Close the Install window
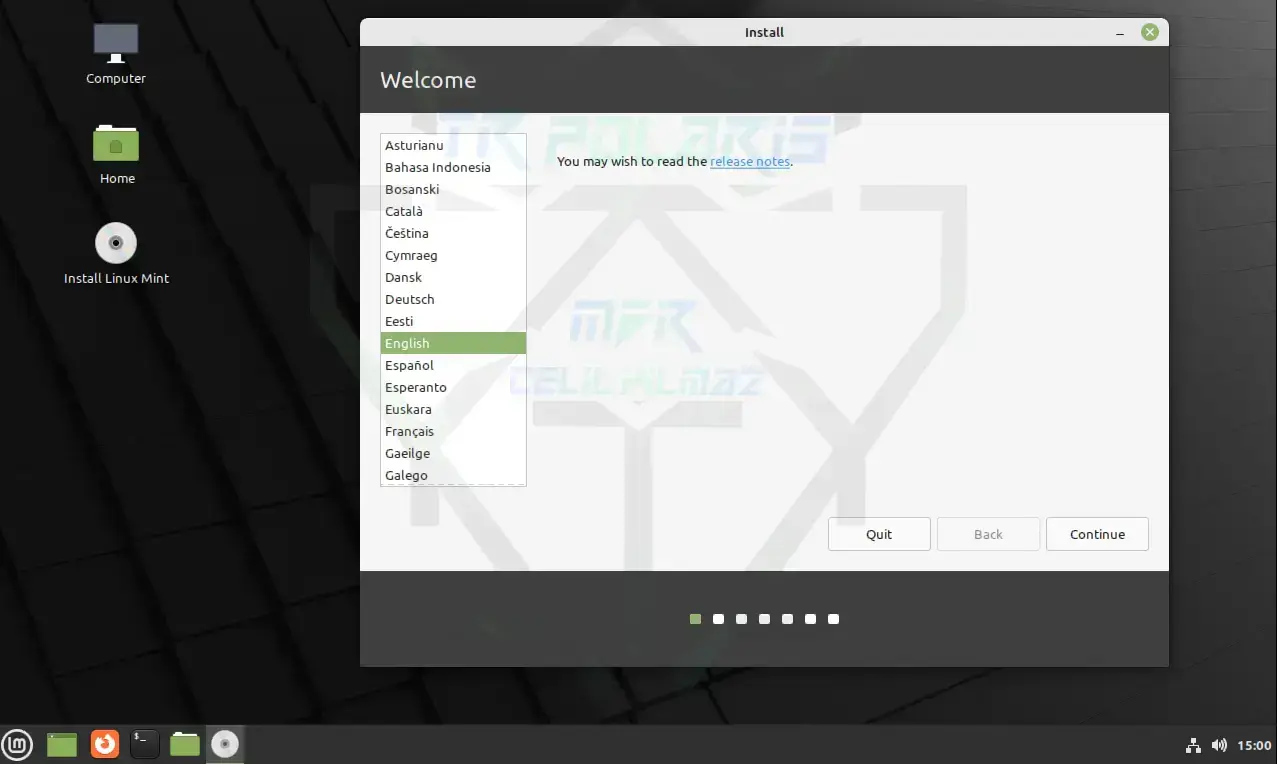 pyautogui.click(x=1150, y=32)
